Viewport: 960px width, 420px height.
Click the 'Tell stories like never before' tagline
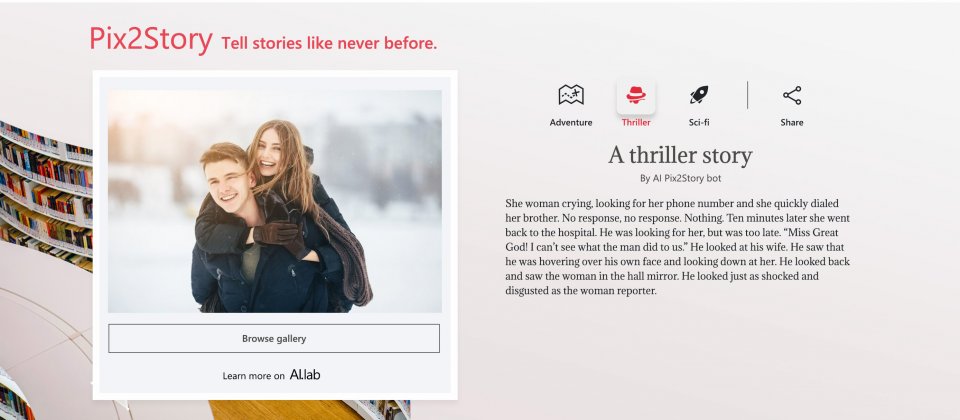329,43
